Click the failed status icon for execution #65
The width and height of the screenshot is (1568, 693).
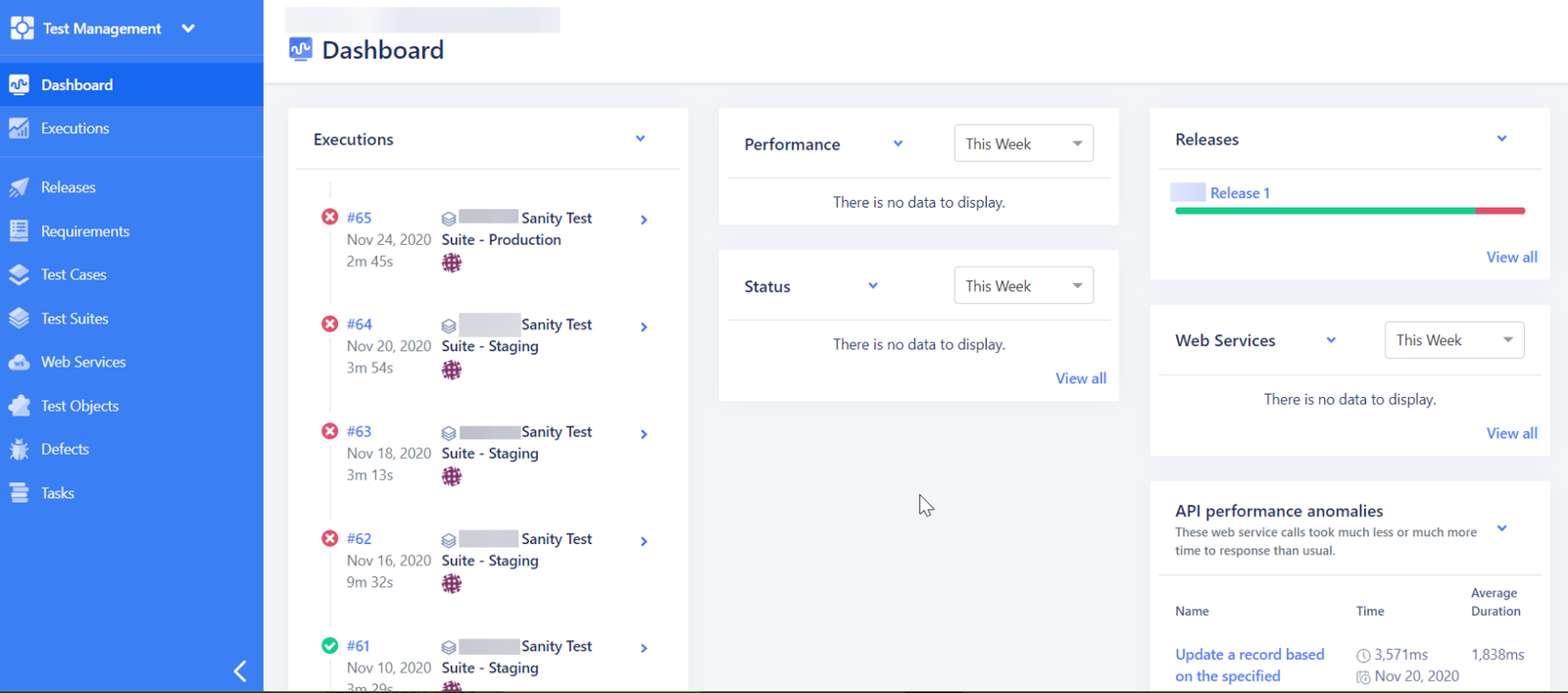tap(330, 217)
